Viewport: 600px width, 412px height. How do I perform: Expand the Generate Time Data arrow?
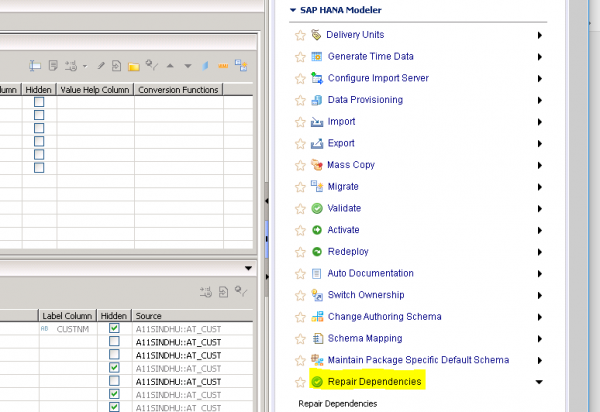pyautogui.click(x=540, y=57)
